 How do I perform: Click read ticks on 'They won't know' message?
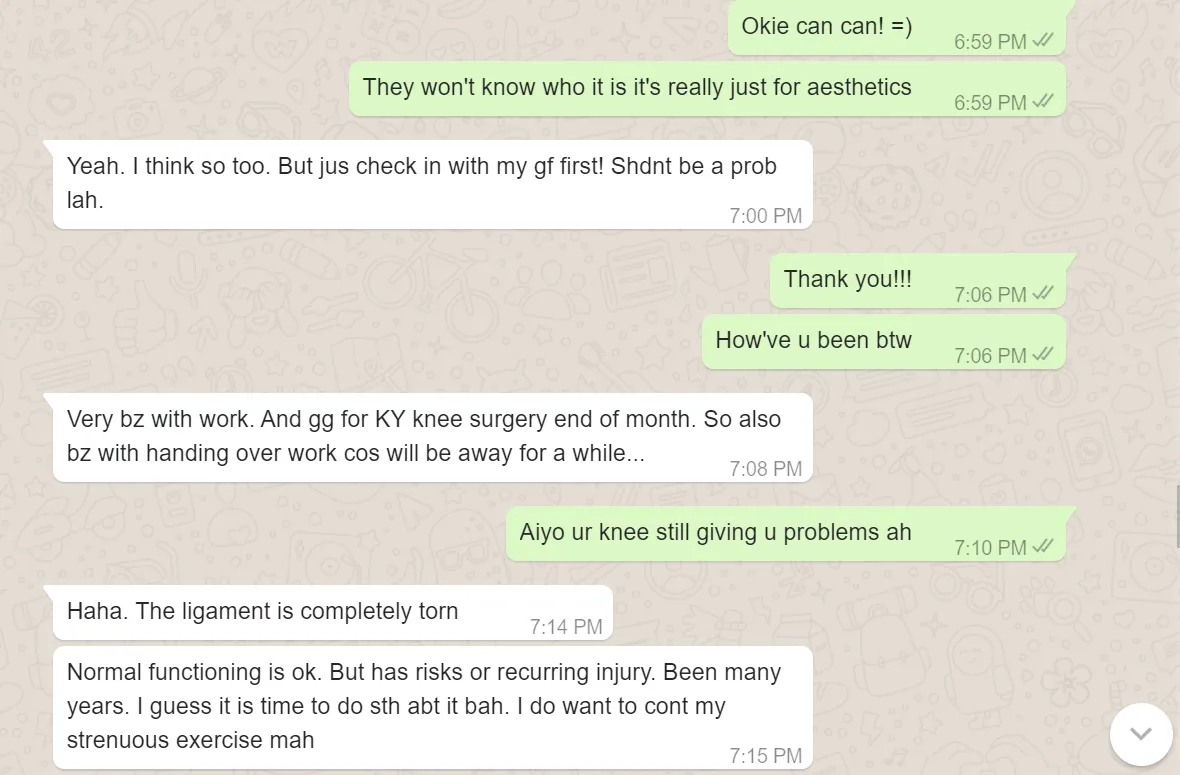[1043, 101]
